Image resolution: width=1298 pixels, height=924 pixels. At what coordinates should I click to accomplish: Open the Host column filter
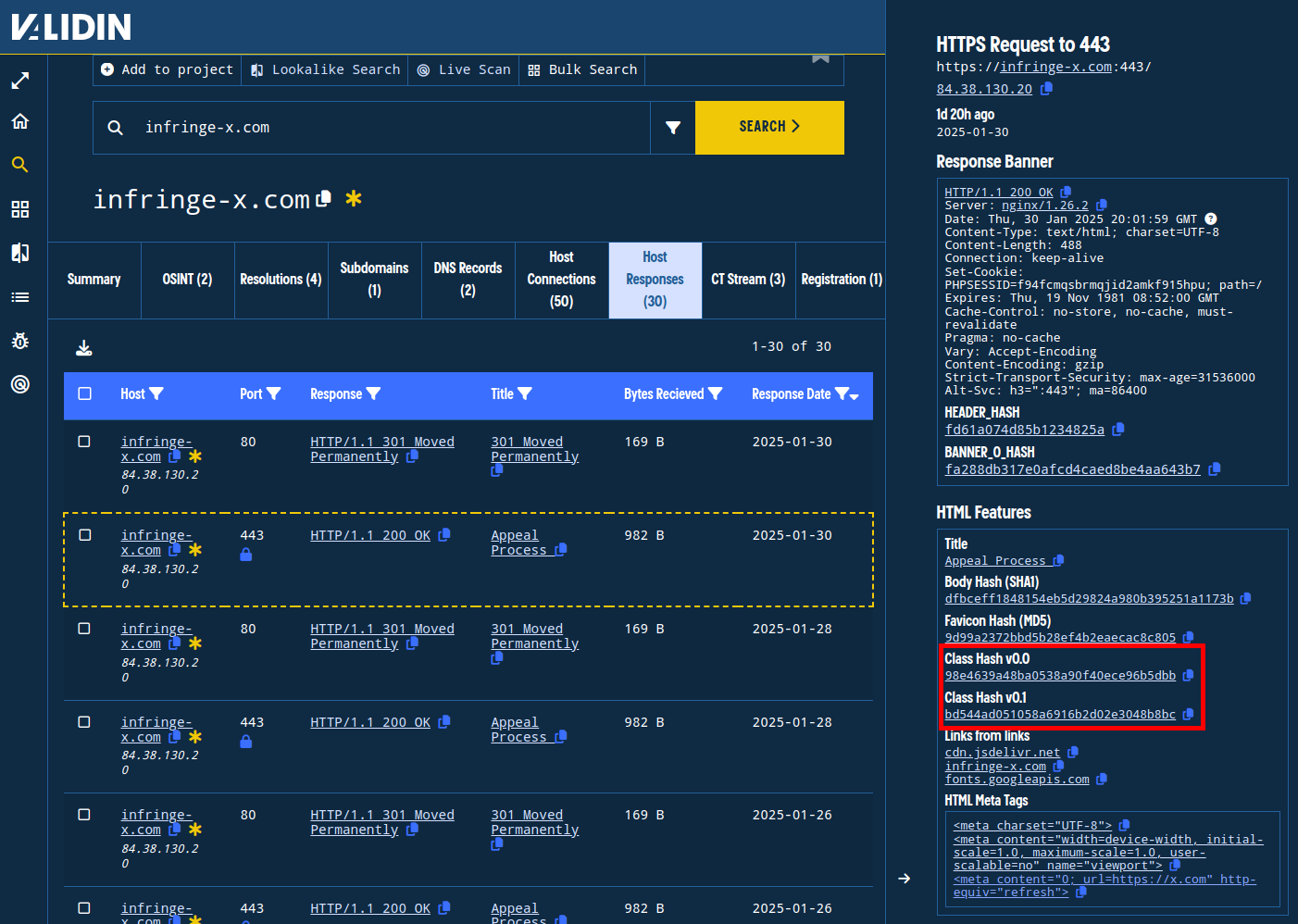(x=156, y=393)
